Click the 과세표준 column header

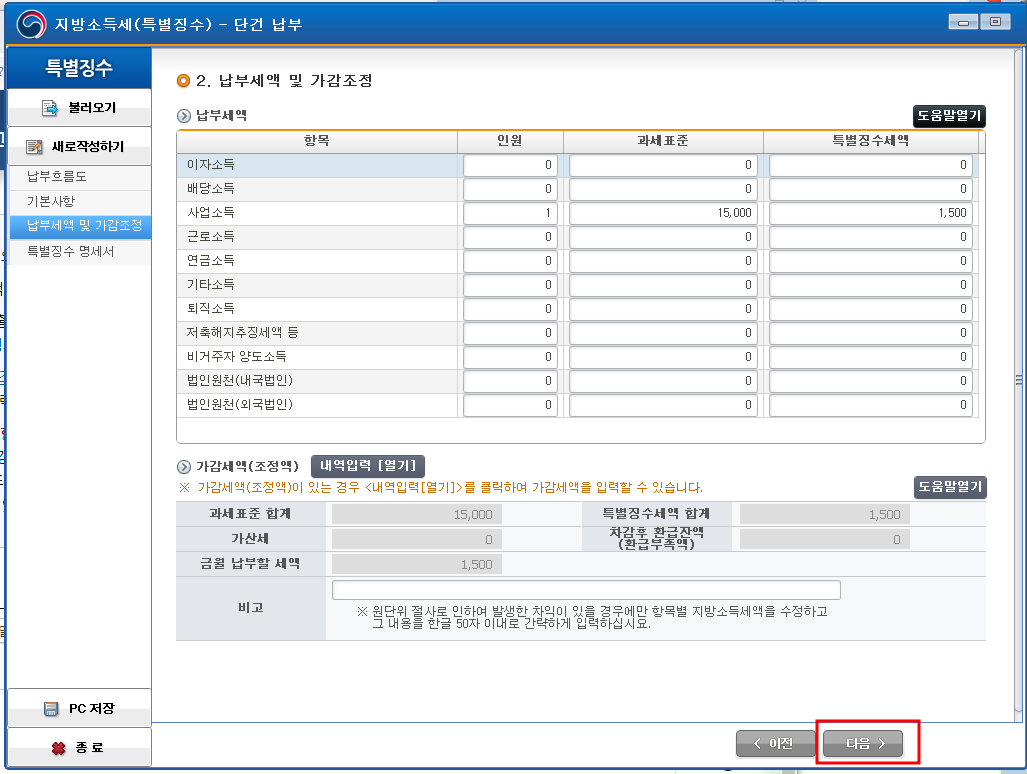pos(663,141)
